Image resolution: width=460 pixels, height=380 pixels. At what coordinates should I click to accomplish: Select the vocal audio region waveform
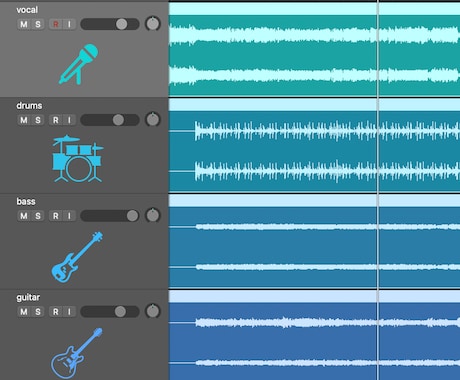point(315,55)
